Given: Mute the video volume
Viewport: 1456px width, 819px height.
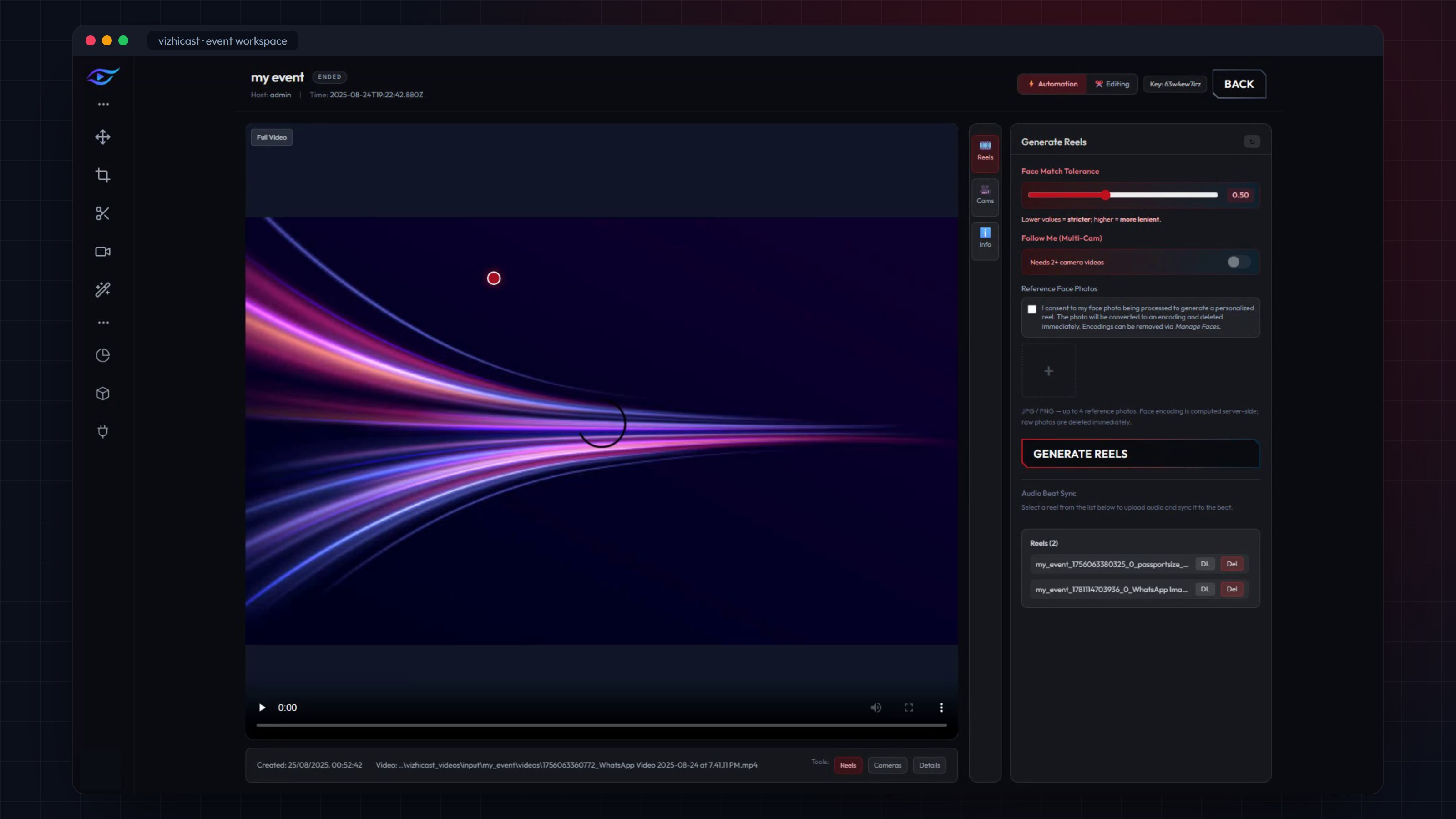Looking at the screenshot, I should click(x=875, y=707).
